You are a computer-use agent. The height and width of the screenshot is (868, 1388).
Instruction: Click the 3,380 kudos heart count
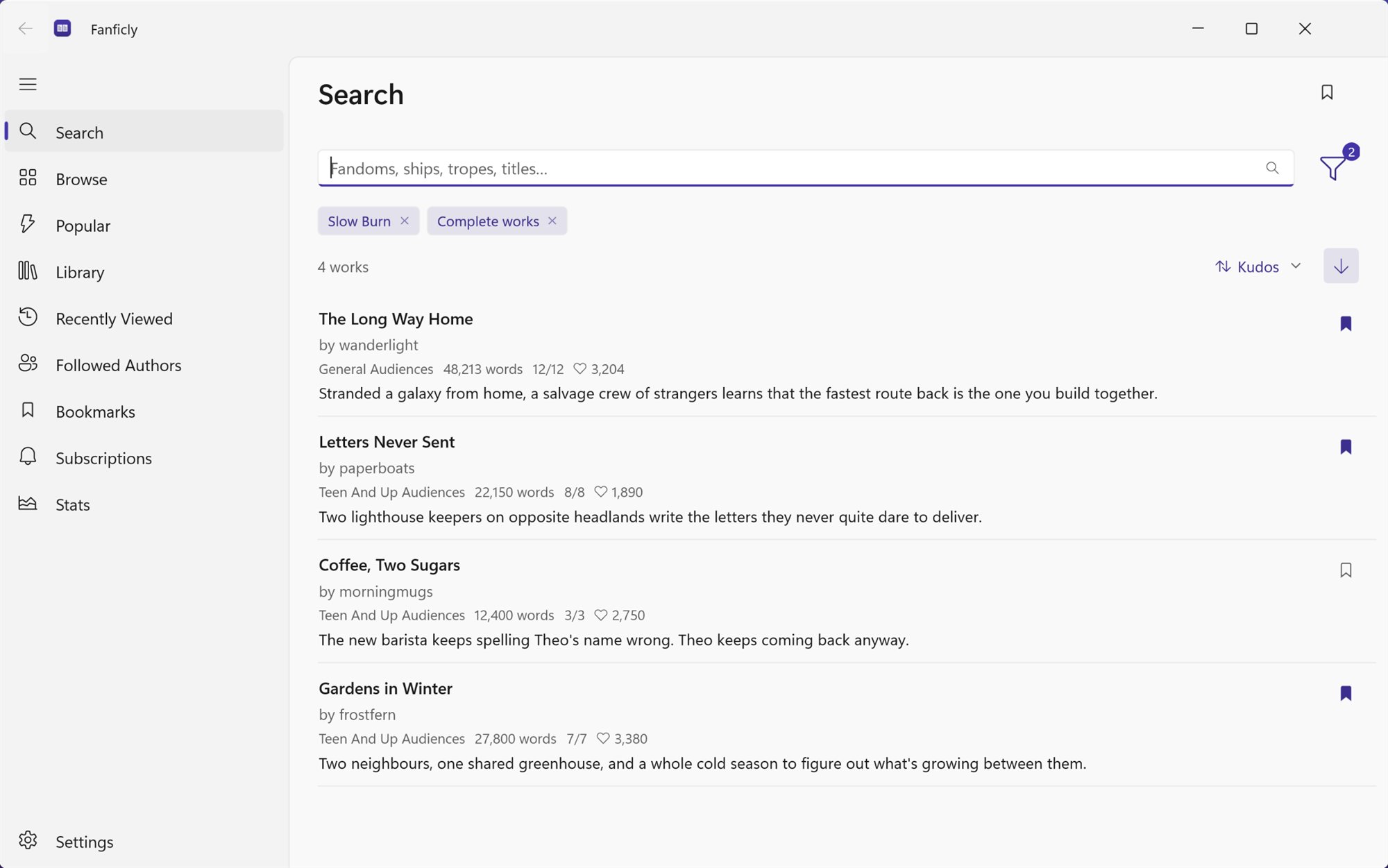point(622,739)
